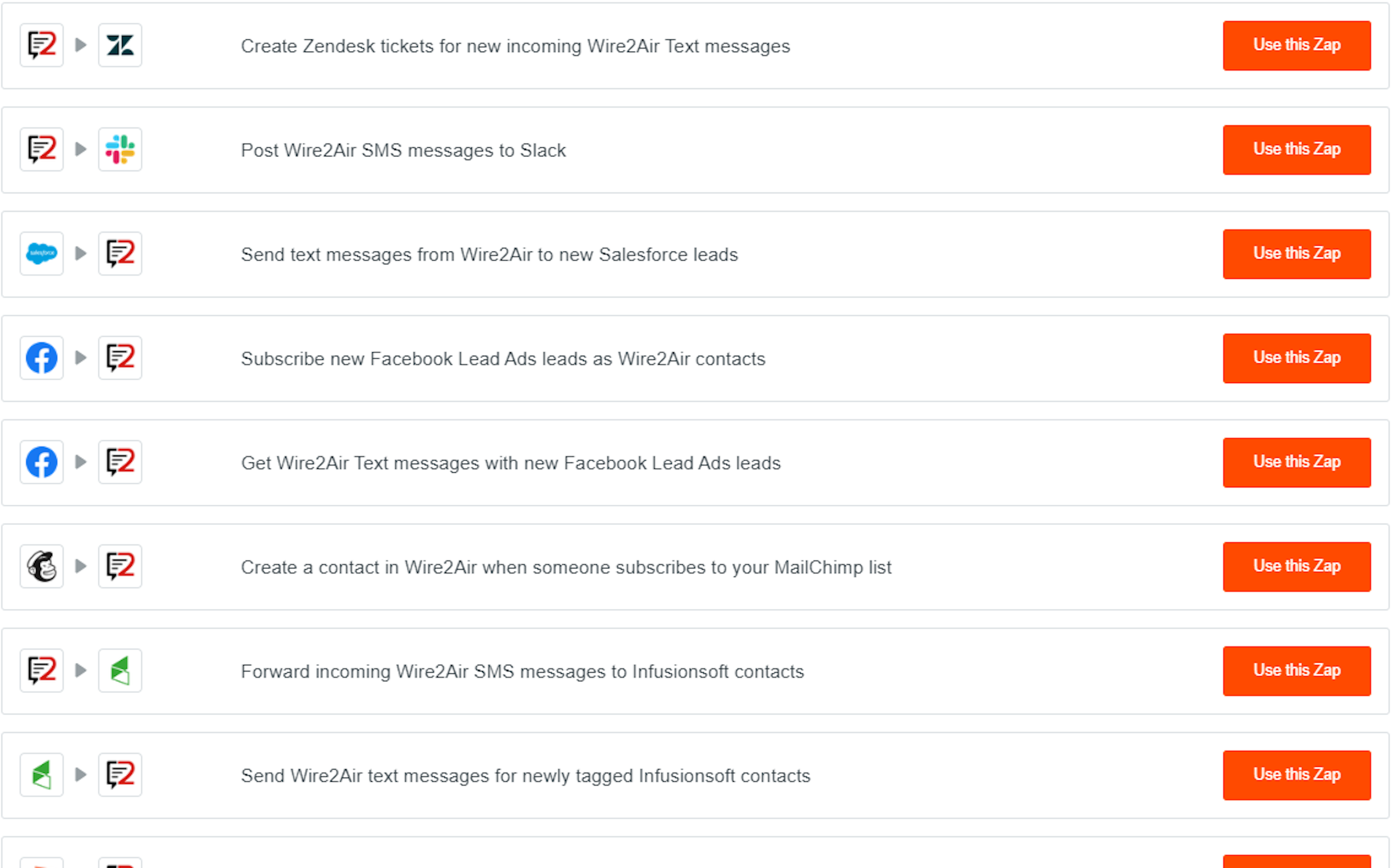Image resolution: width=1391 pixels, height=868 pixels.
Task: Click Use this Zap for the Slack posting zap
Action: (x=1297, y=149)
